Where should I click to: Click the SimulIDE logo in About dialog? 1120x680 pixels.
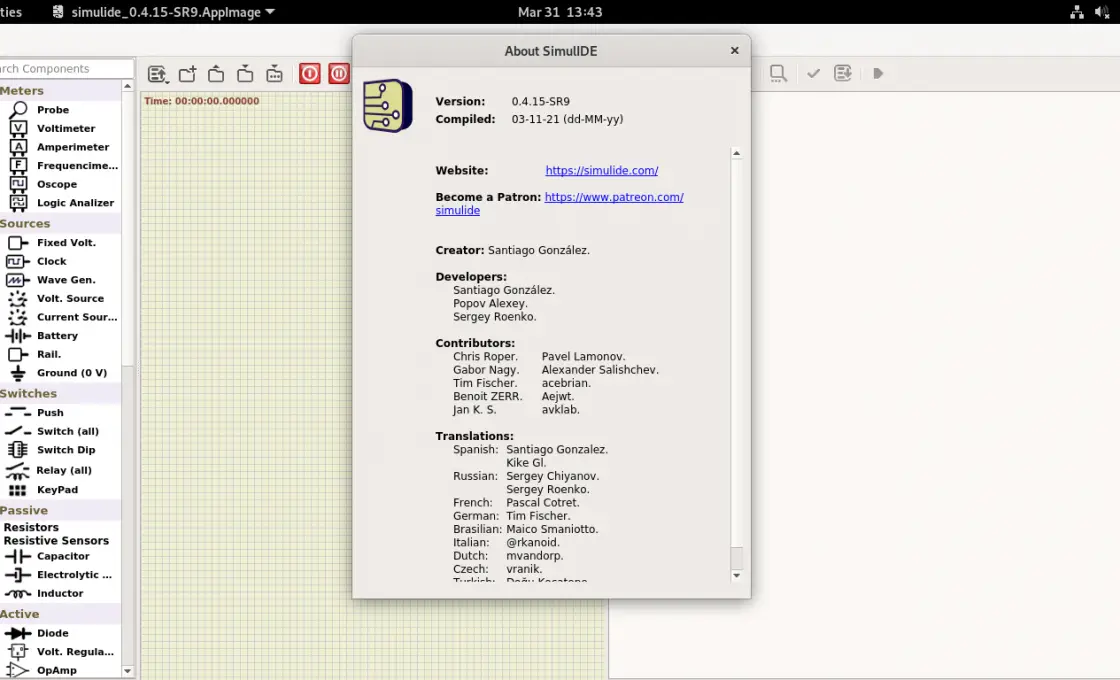click(x=388, y=106)
